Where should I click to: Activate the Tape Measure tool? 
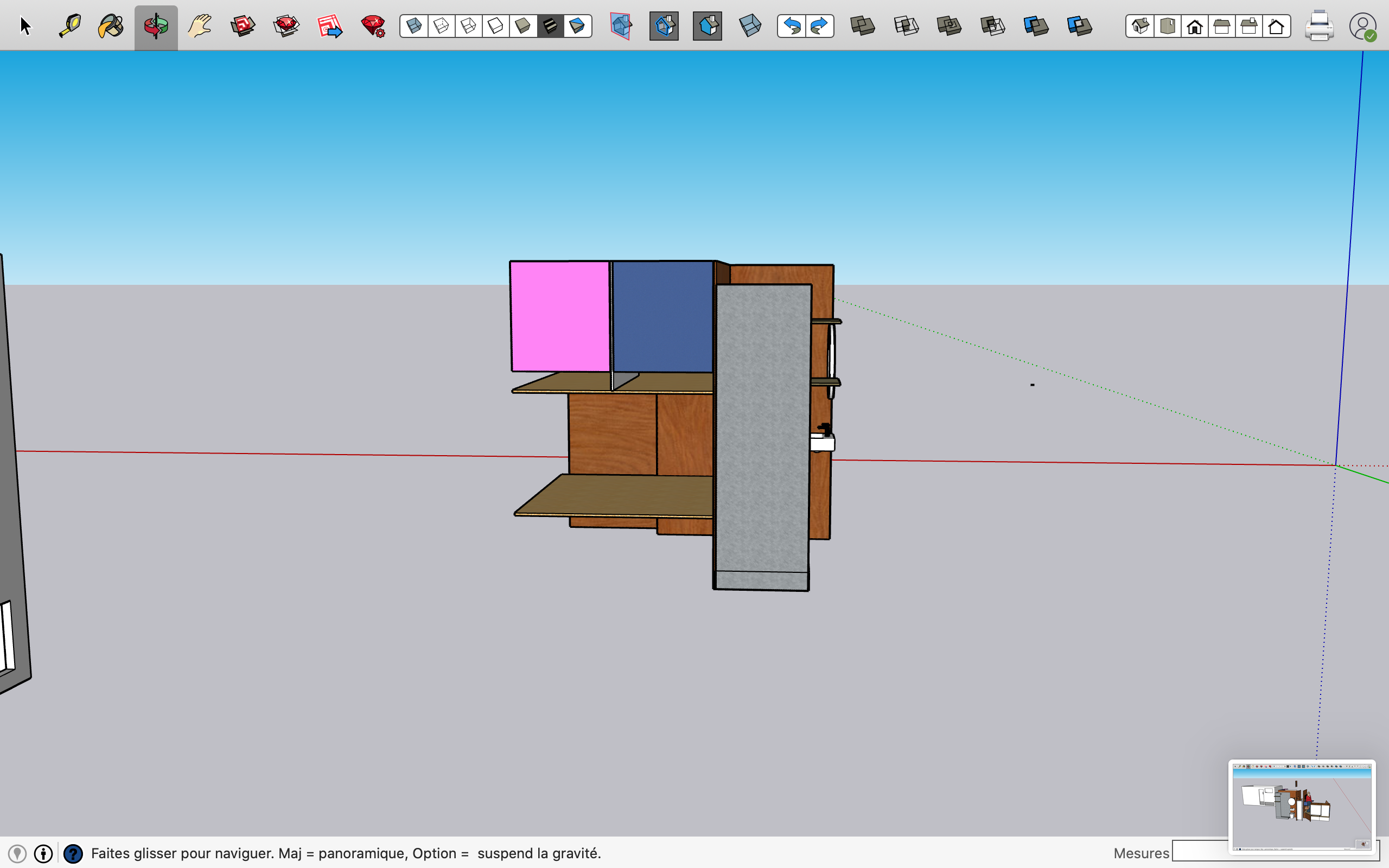click(70, 27)
